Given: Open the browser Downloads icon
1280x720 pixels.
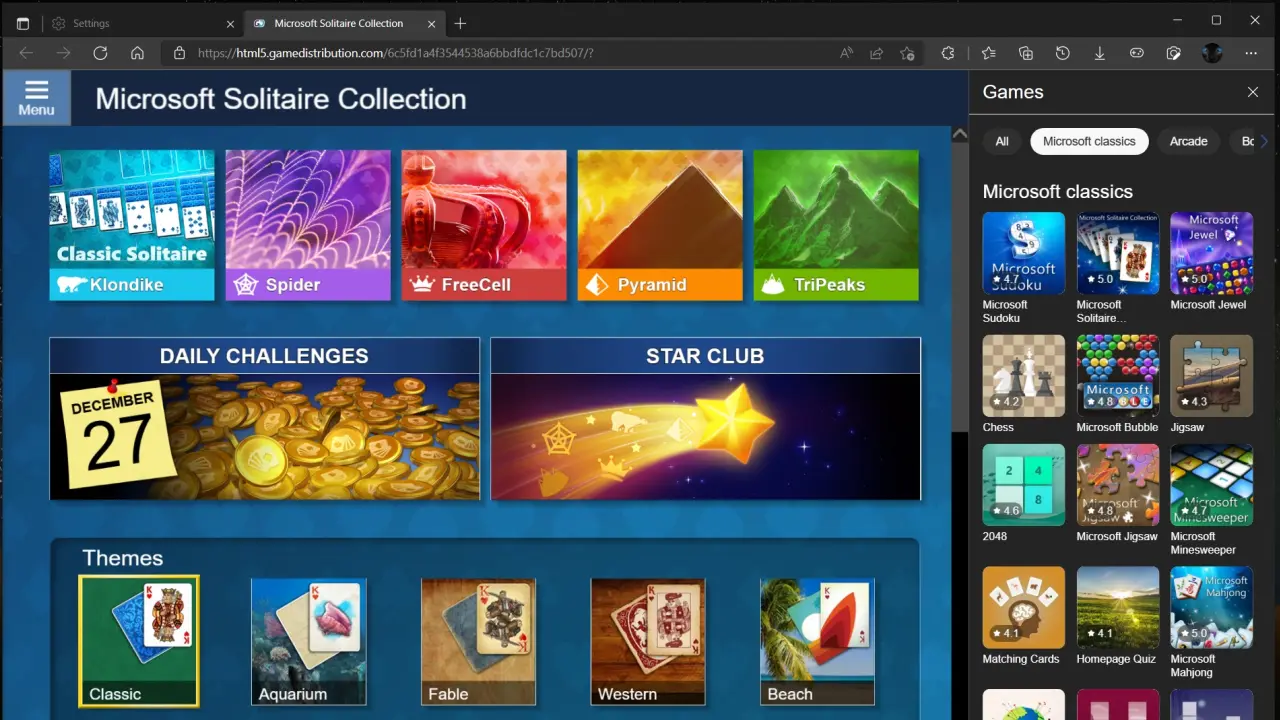Looking at the screenshot, I should 1100,53.
